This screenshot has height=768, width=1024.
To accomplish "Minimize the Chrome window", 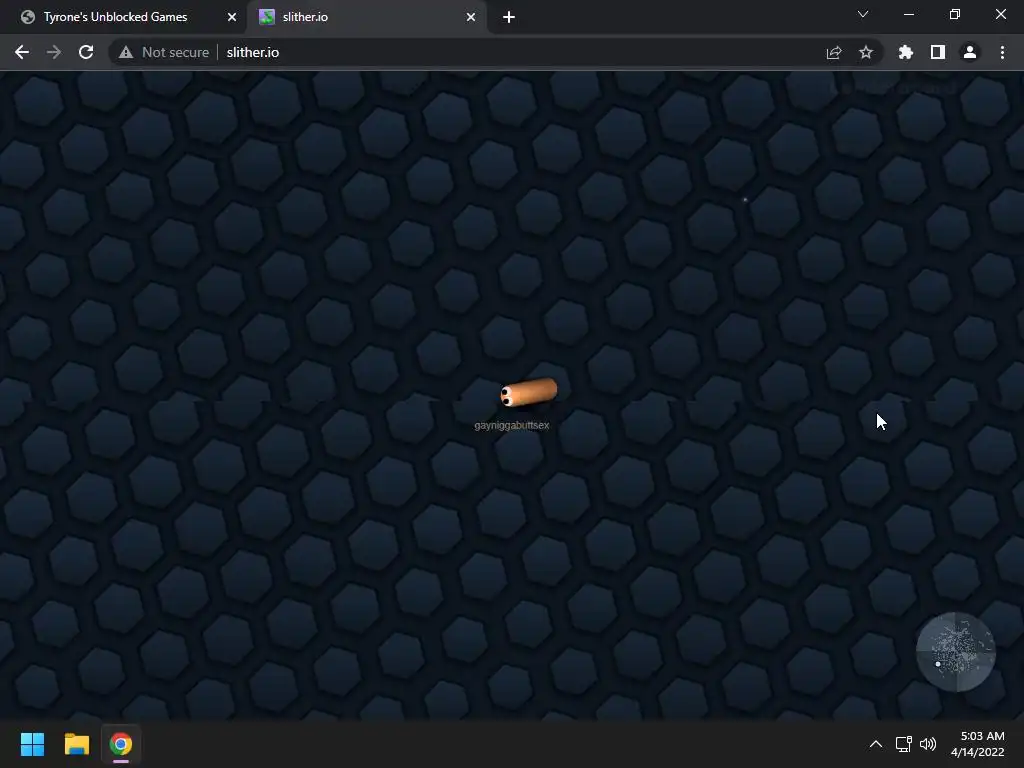I will click(908, 14).
